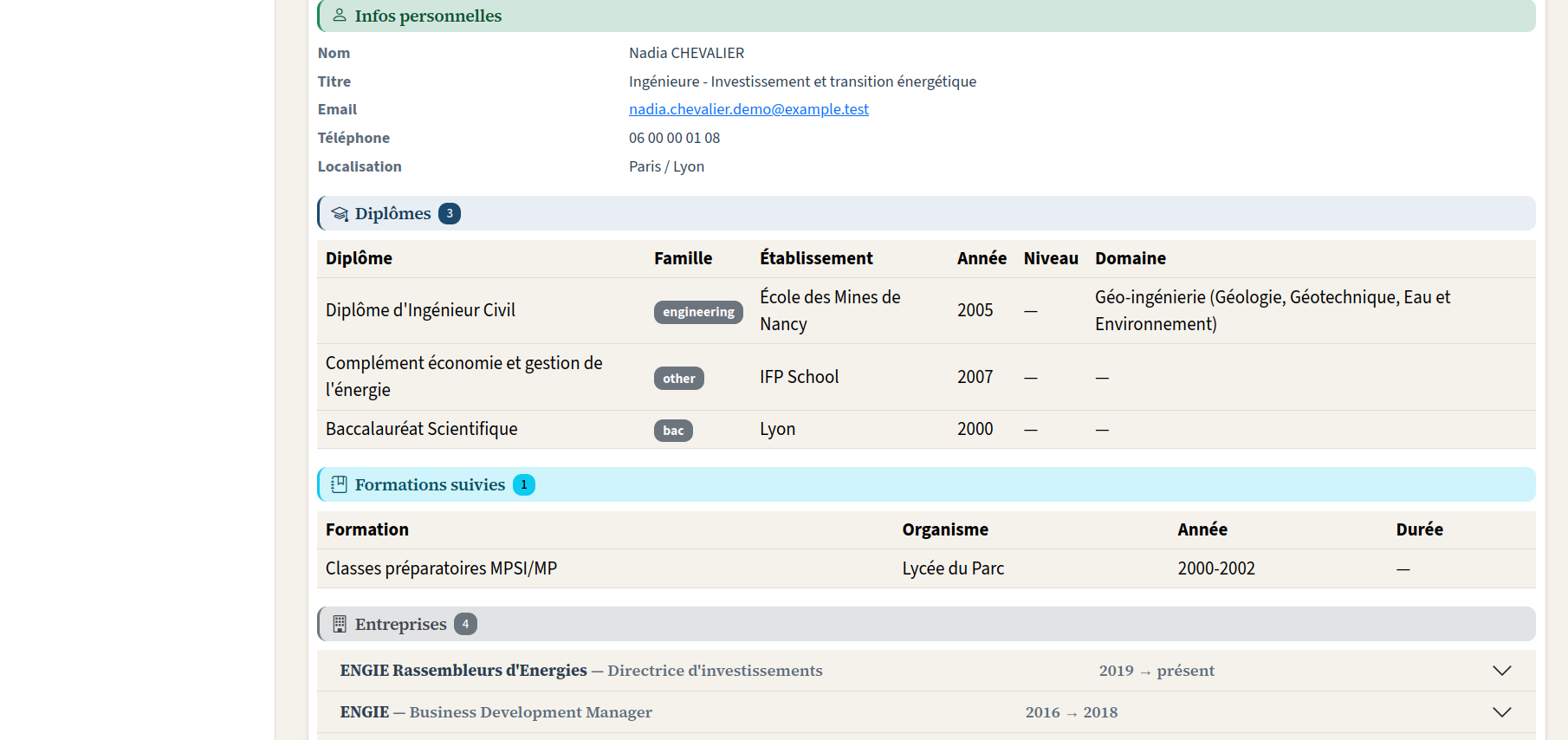Screen dimensions: 1568x740
Task: Click the book icon beside Formations suivies
Action: 340,484
